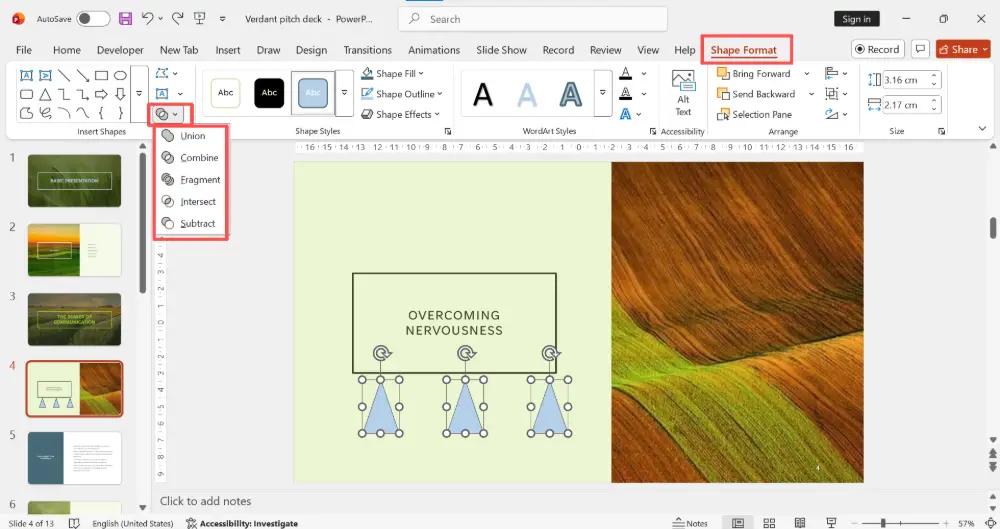Click Bring Forward
This screenshot has height=529, width=1000.
[x=754, y=73]
